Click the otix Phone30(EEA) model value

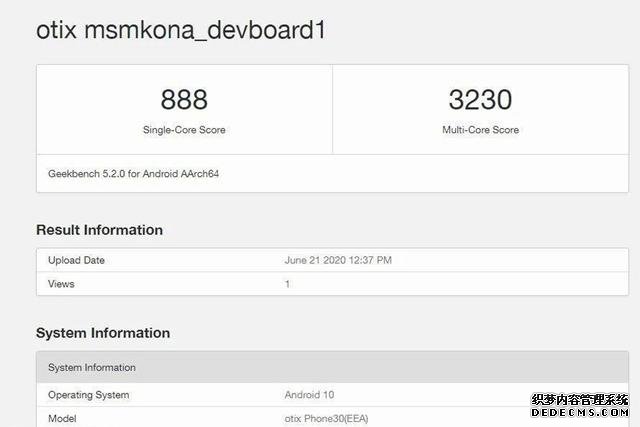[x=327, y=418]
